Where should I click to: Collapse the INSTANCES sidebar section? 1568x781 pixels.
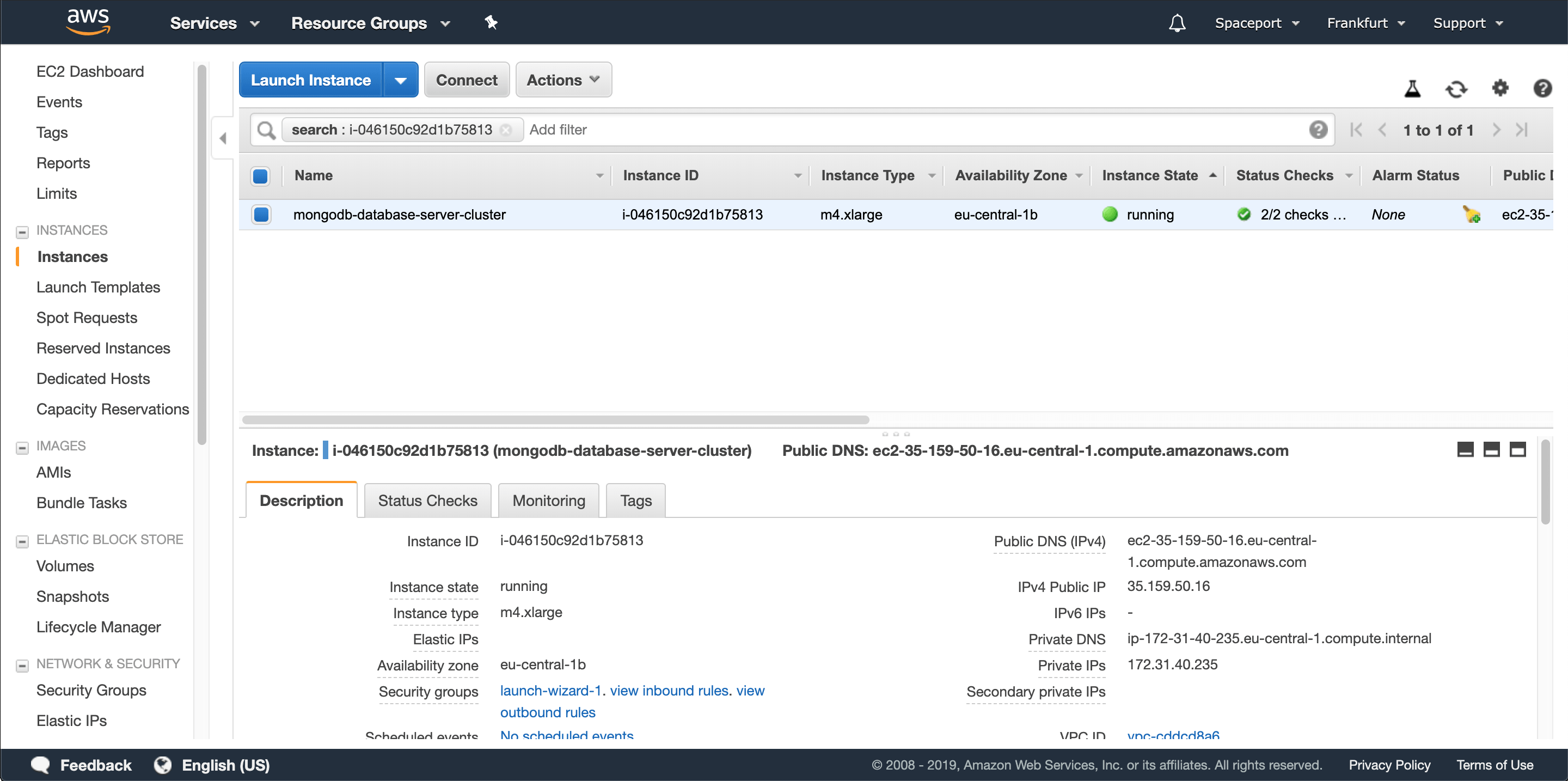[x=22, y=231]
